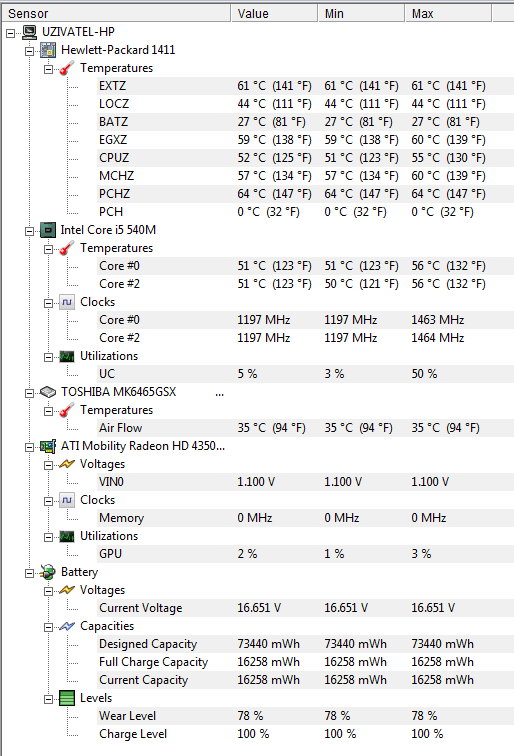Click the Max column header
This screenshot has height=756, width=514.
click(x=448, y=14)
